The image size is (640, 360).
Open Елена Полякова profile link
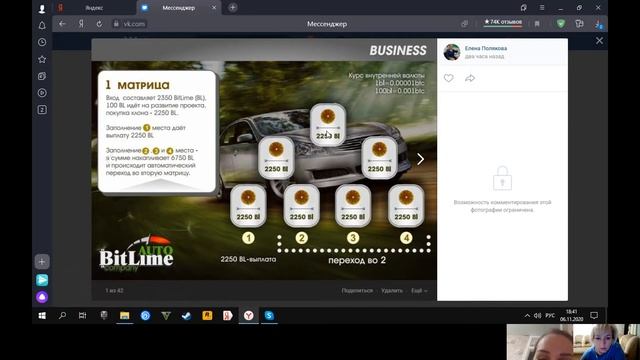click(x=486, y=48)
